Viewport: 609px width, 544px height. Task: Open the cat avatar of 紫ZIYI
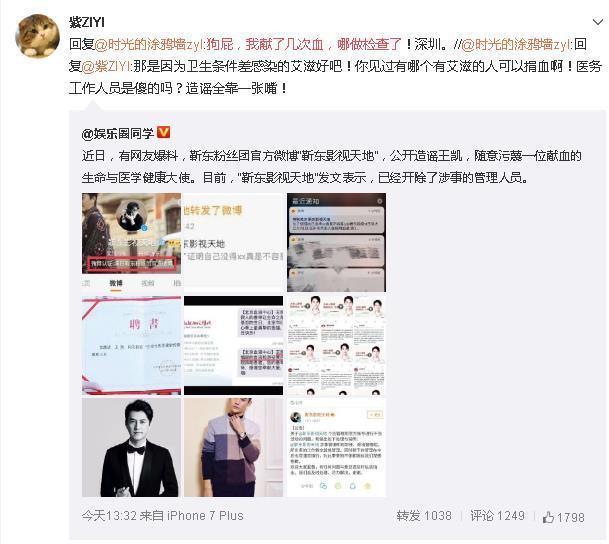tap(37, 36)
